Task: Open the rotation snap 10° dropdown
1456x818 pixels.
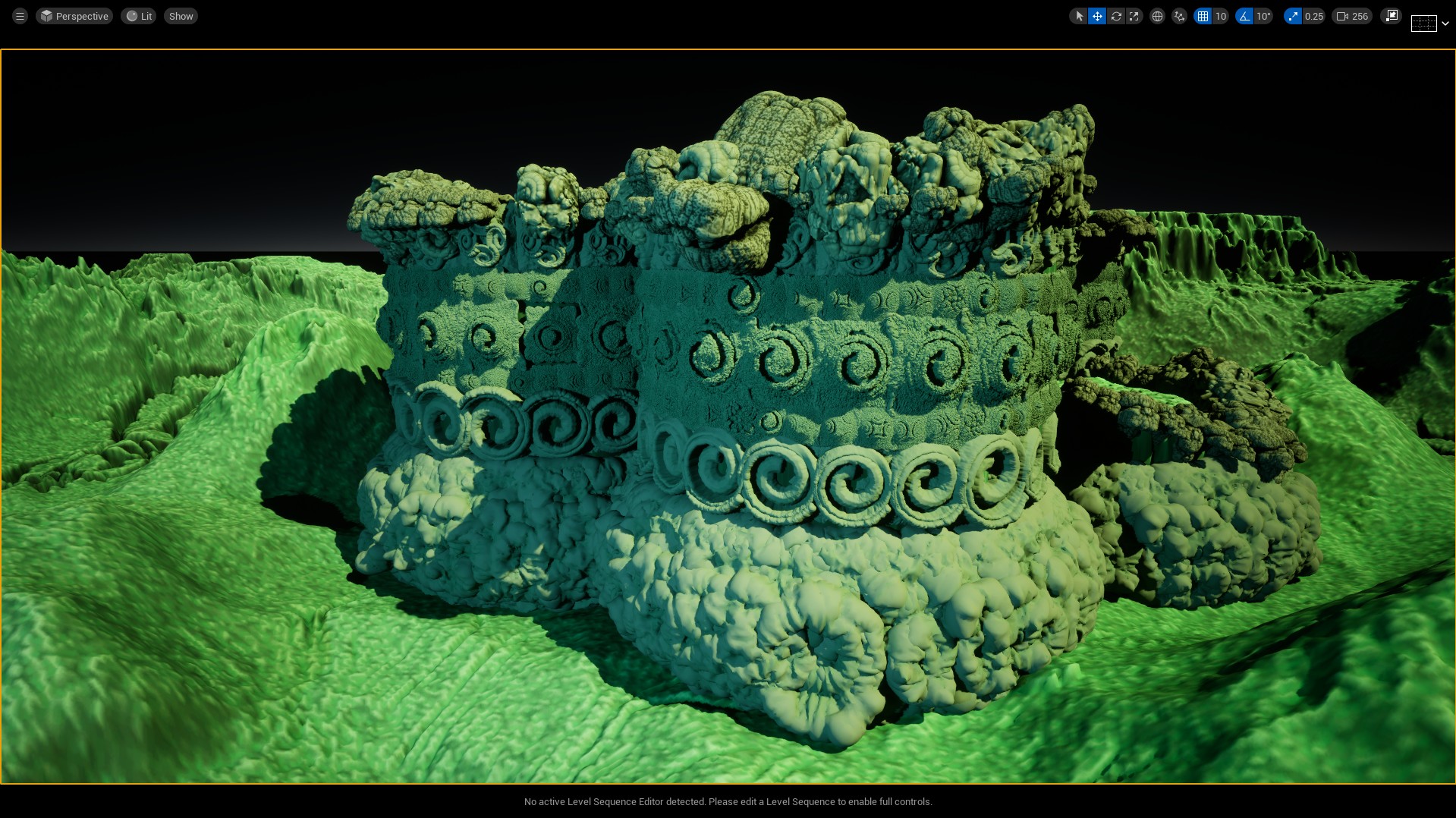Action: click(x=1263, y=16)
